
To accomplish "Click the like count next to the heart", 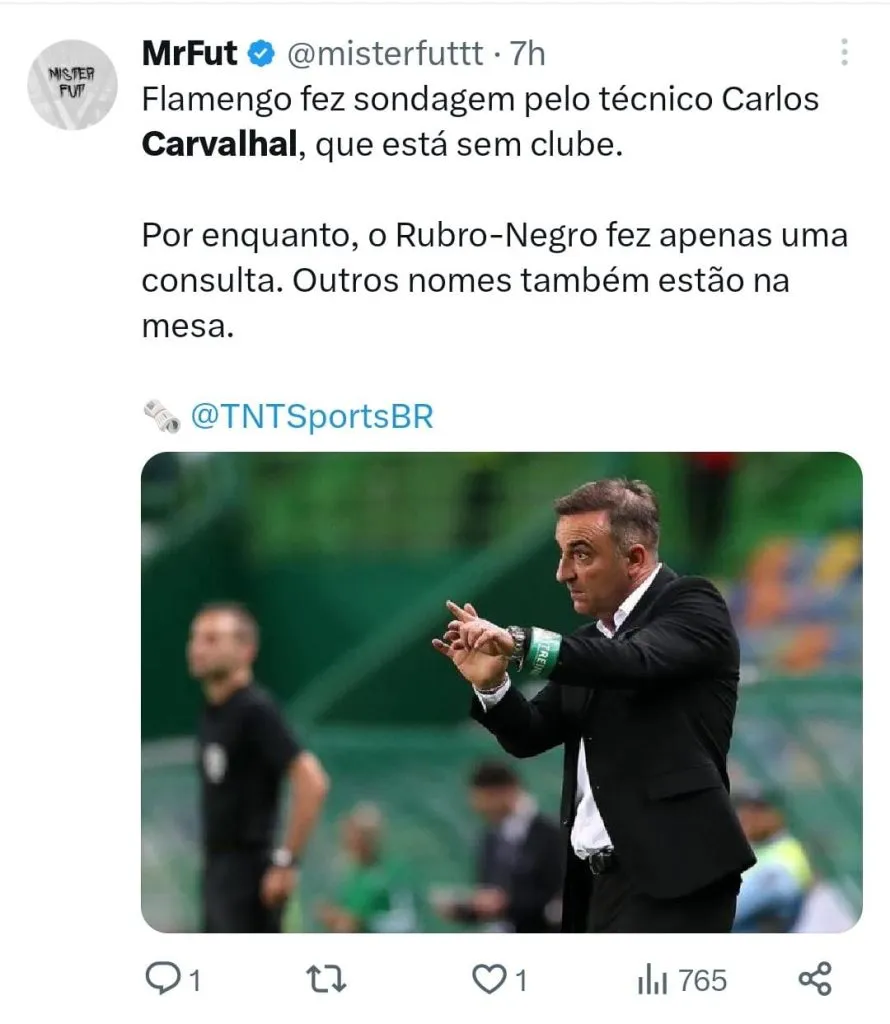I will pyautogui.click(x=520, y=981).
